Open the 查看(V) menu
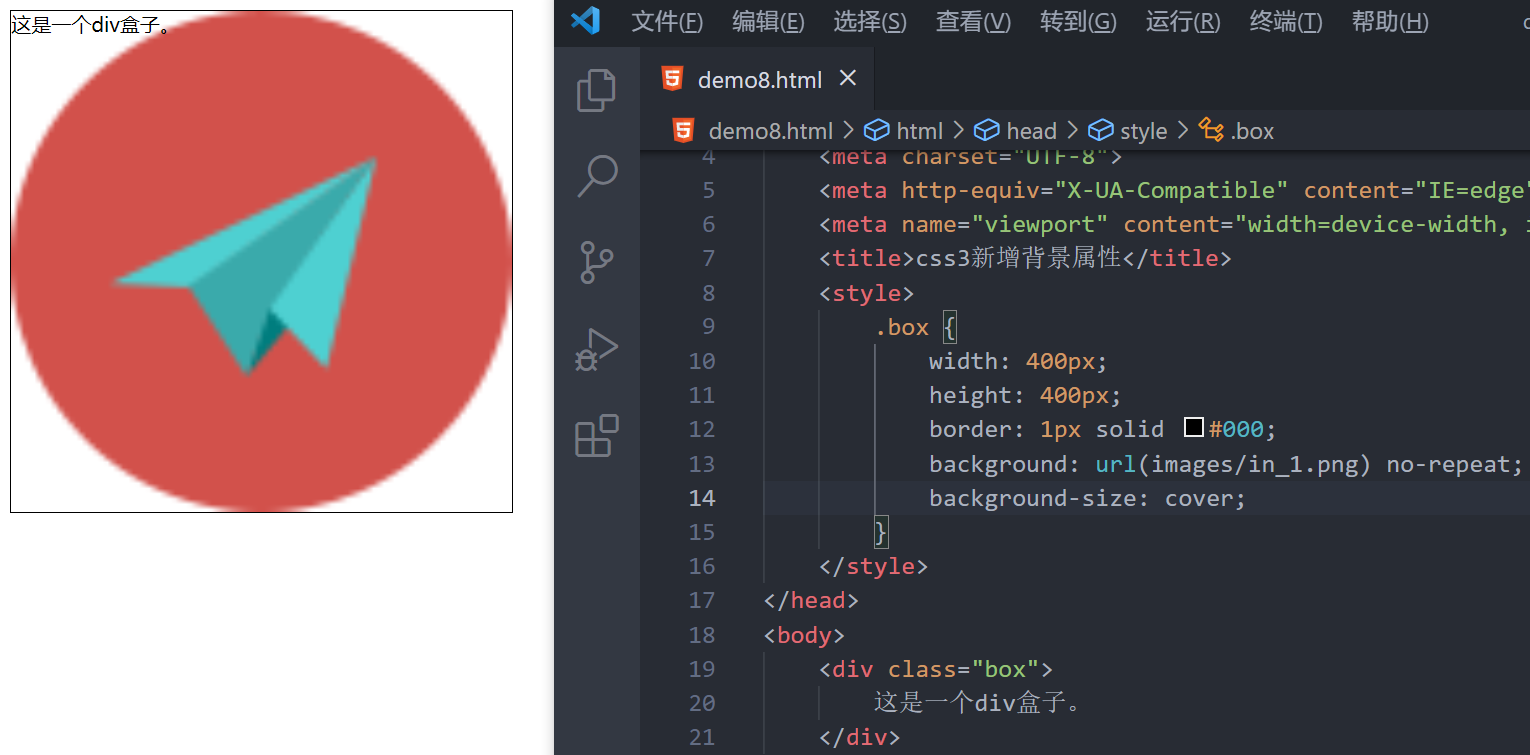The image size is (1530, 755). [x=973, y=21]
